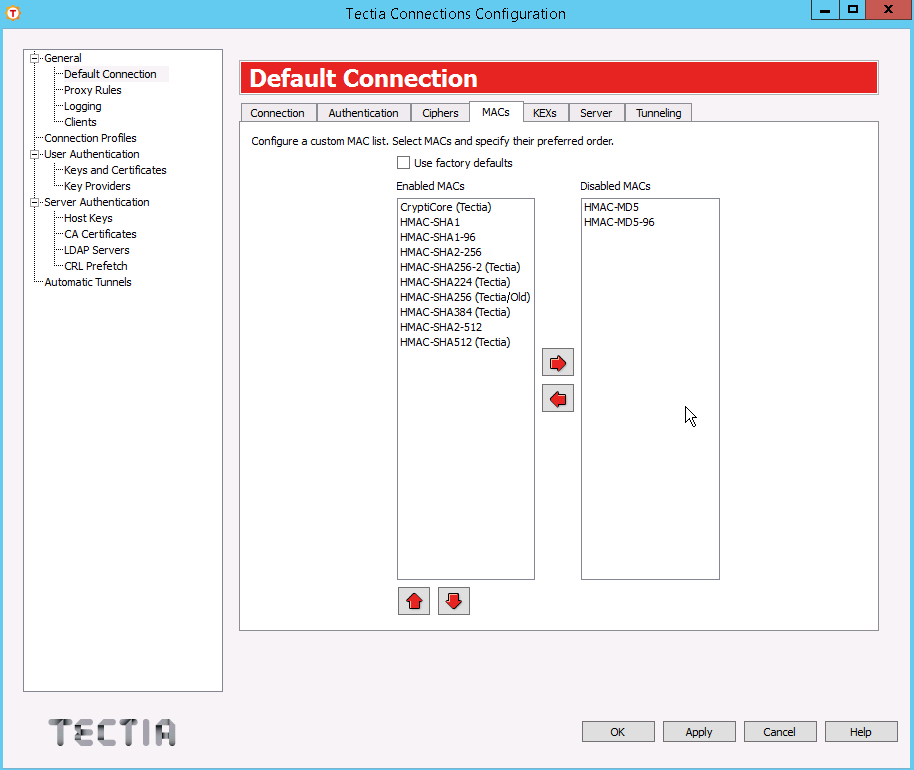This screenshot has width=914, height=770.
Task: Move selected MAC to Enabled list with left arrow
Action: (x=558, y=399)
